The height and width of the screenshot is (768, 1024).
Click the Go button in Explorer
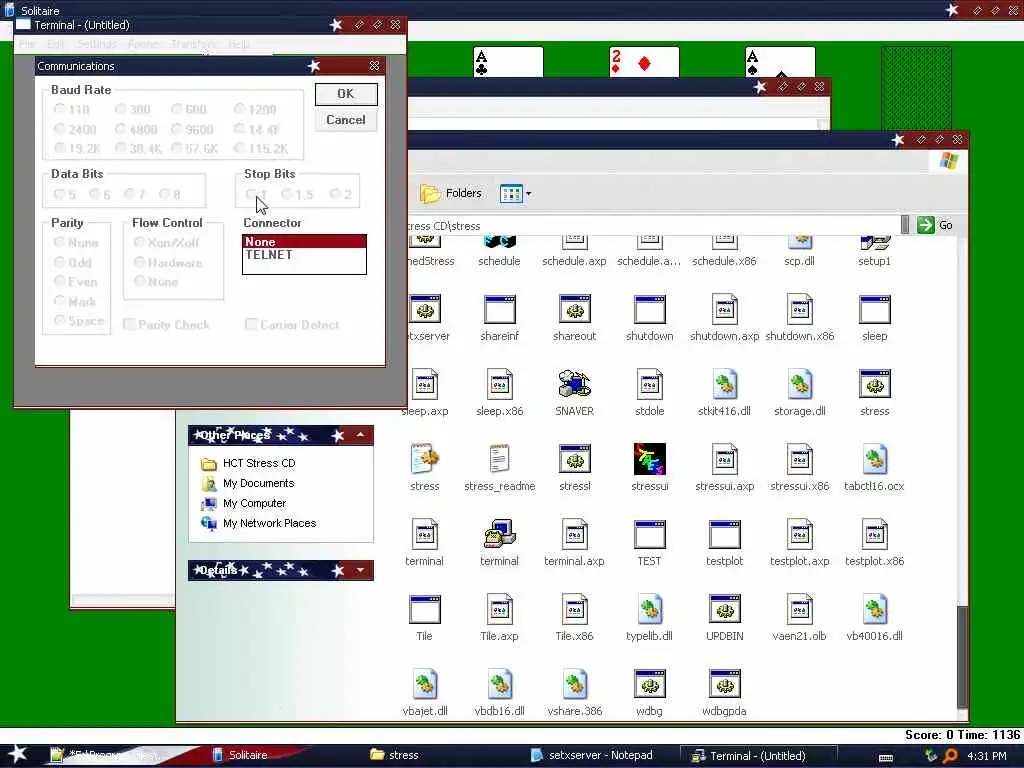935,225
